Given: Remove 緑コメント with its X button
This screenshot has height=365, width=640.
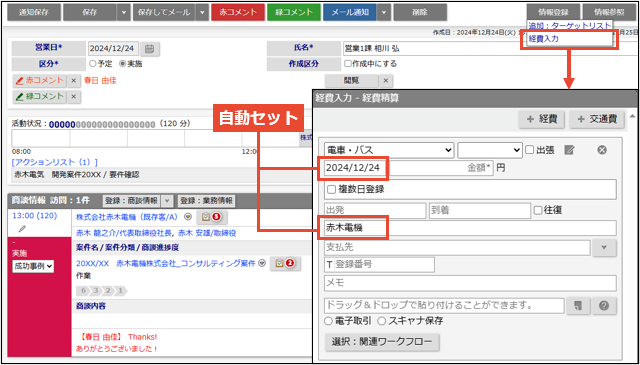Looking at the screenshot, I should point(73,97).
